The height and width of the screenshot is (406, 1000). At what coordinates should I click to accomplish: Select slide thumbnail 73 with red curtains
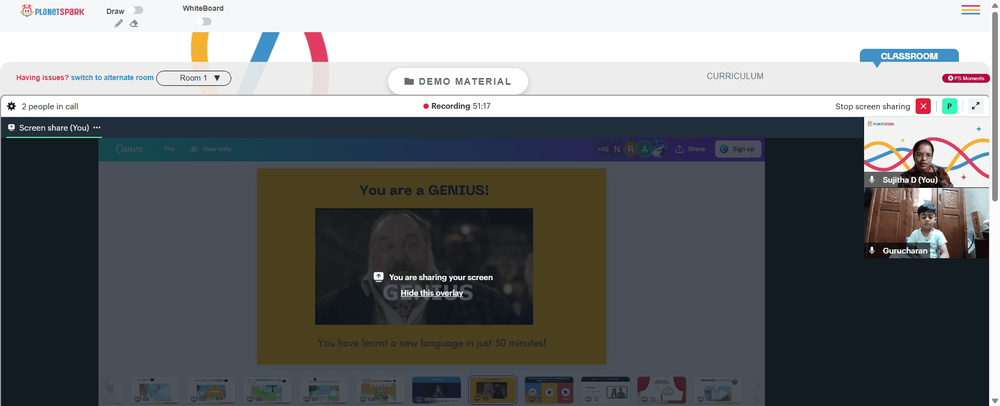click(x=662, y=390)
